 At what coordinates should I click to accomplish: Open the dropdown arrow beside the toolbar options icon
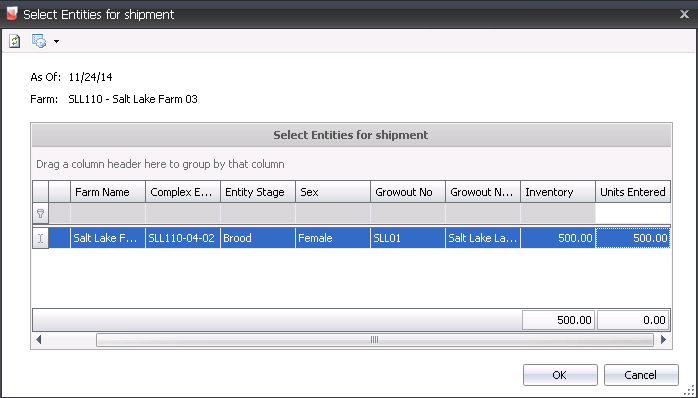(x=56, y=42)
